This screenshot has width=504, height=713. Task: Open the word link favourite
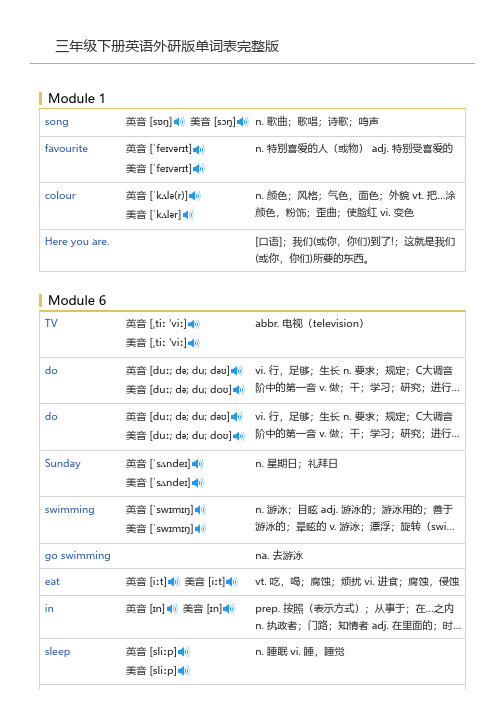(x=66, y=149)
